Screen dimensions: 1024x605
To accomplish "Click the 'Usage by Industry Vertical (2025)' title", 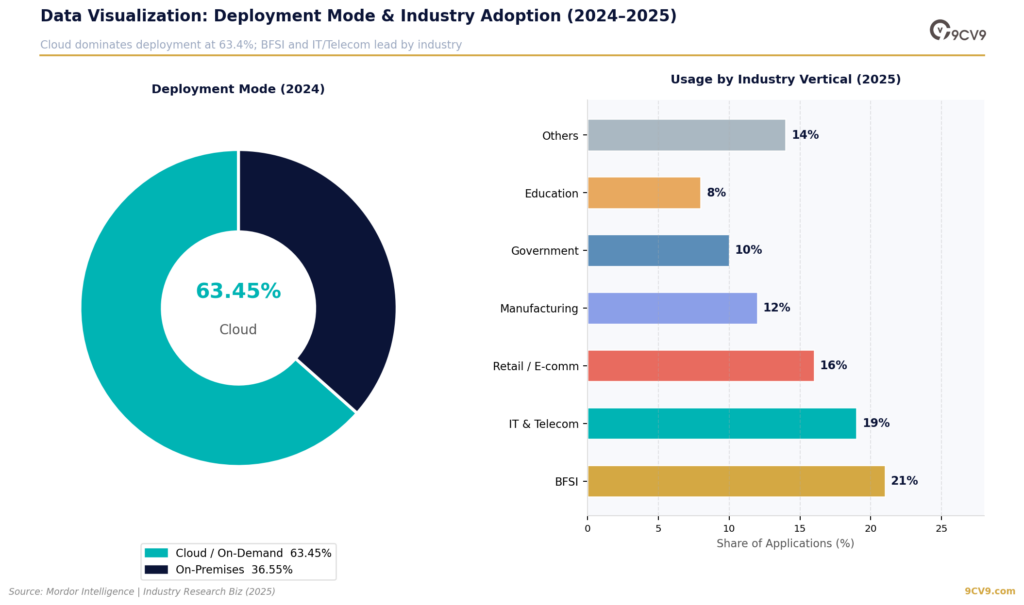I will click(786, 79).
